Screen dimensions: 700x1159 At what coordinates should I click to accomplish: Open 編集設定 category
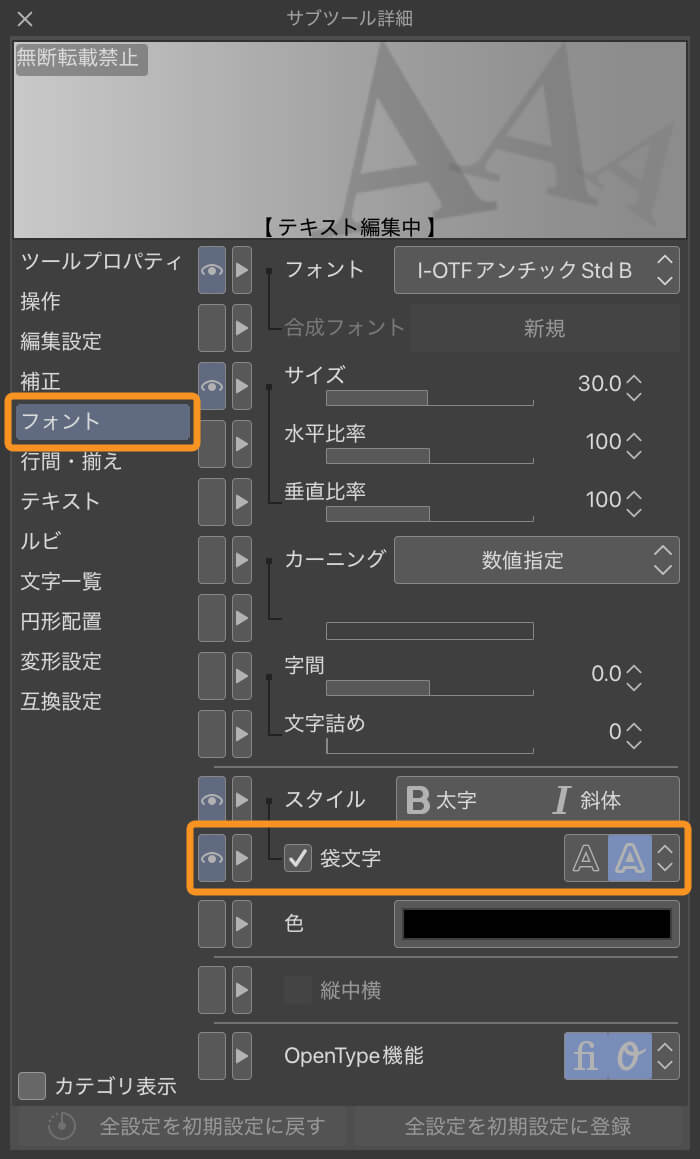coord(61,341)
